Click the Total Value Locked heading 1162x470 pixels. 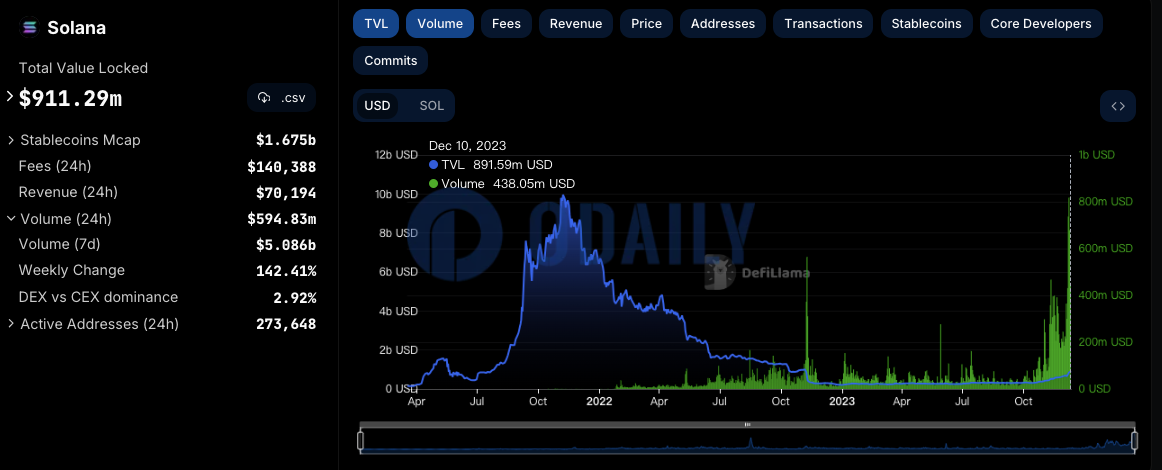coord(83,68)
